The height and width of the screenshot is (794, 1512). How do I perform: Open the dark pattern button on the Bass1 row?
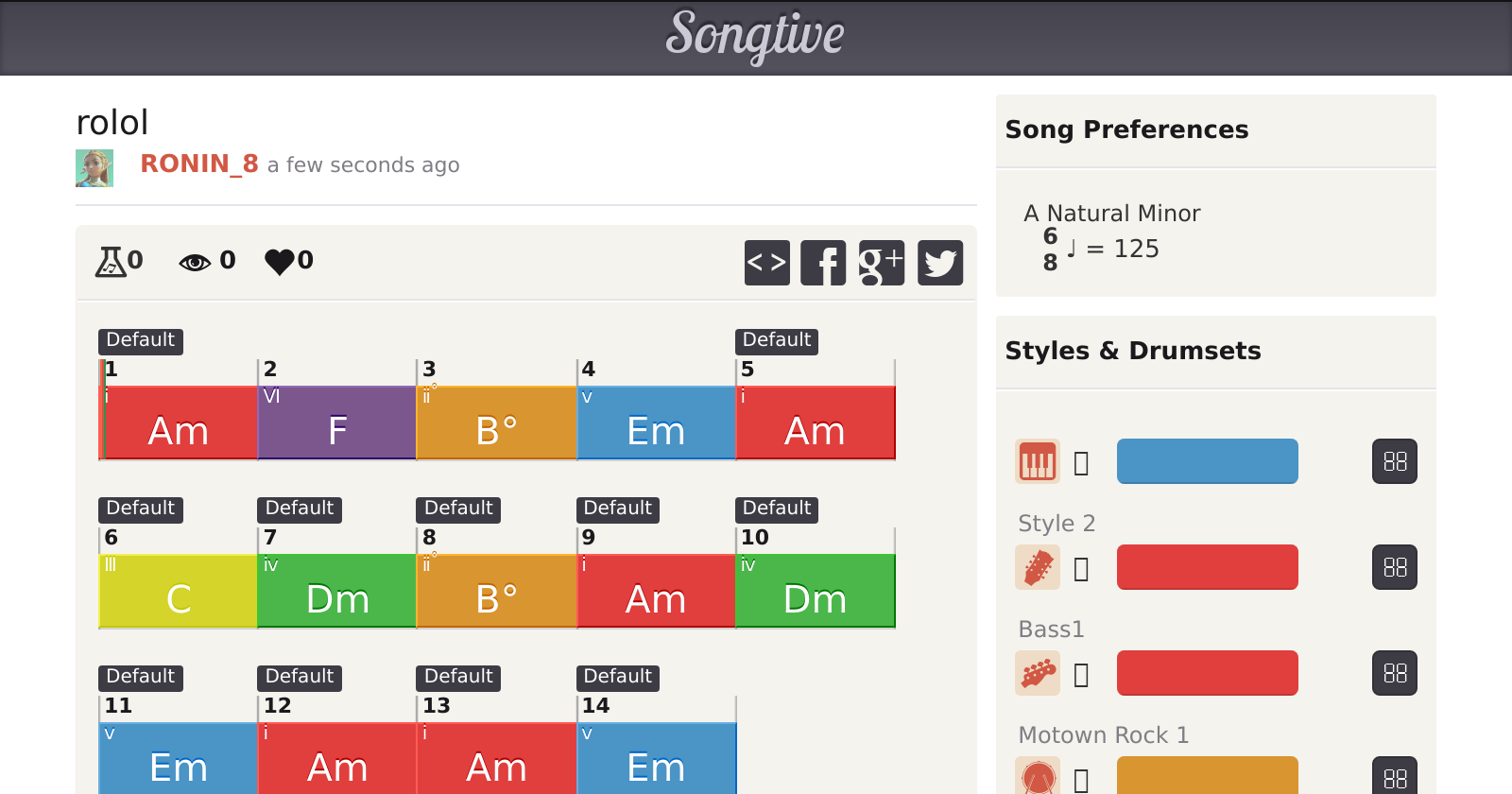coord(1395,674)
